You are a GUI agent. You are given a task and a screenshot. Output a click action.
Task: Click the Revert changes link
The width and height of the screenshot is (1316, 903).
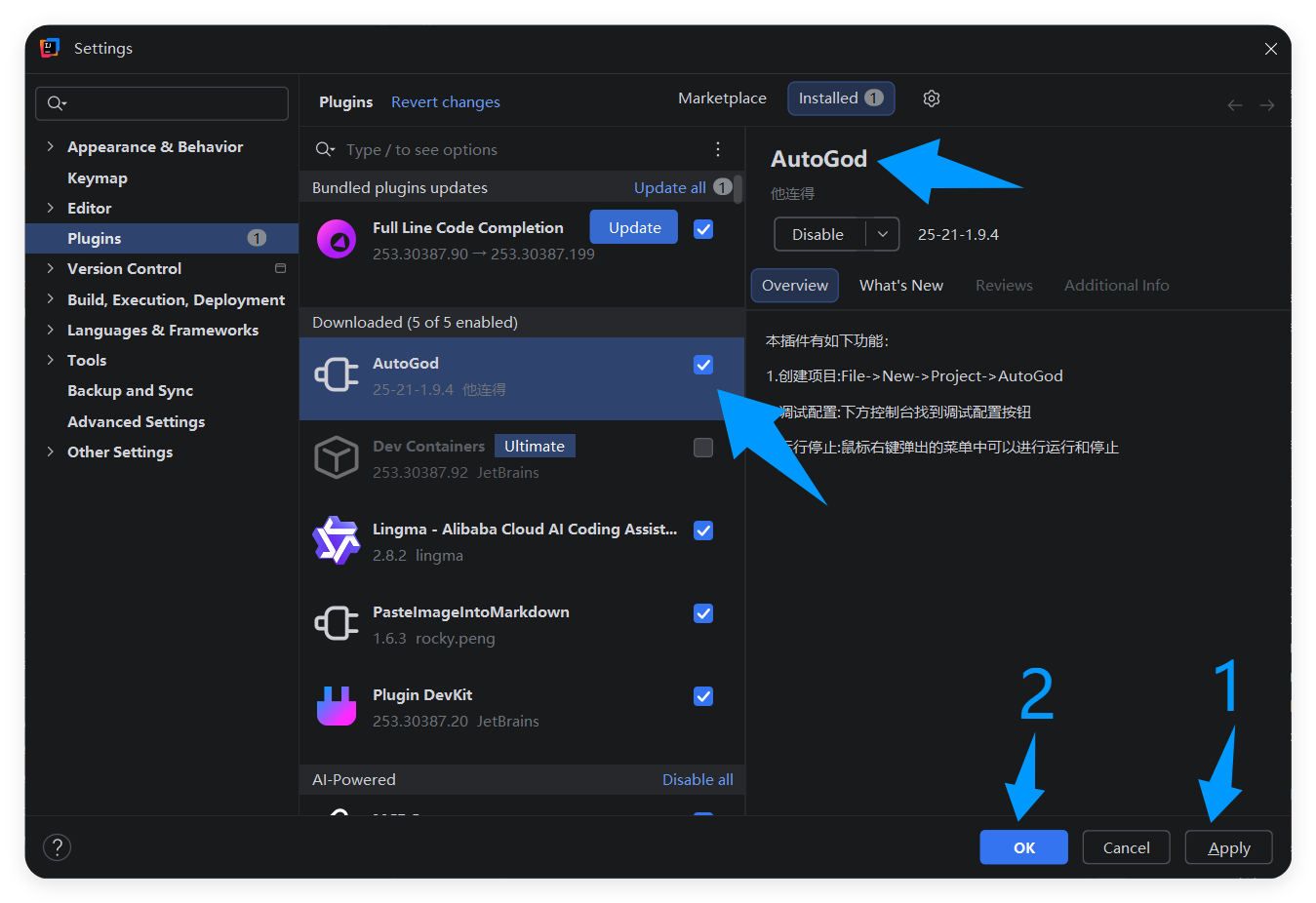(x=446, y=102)
